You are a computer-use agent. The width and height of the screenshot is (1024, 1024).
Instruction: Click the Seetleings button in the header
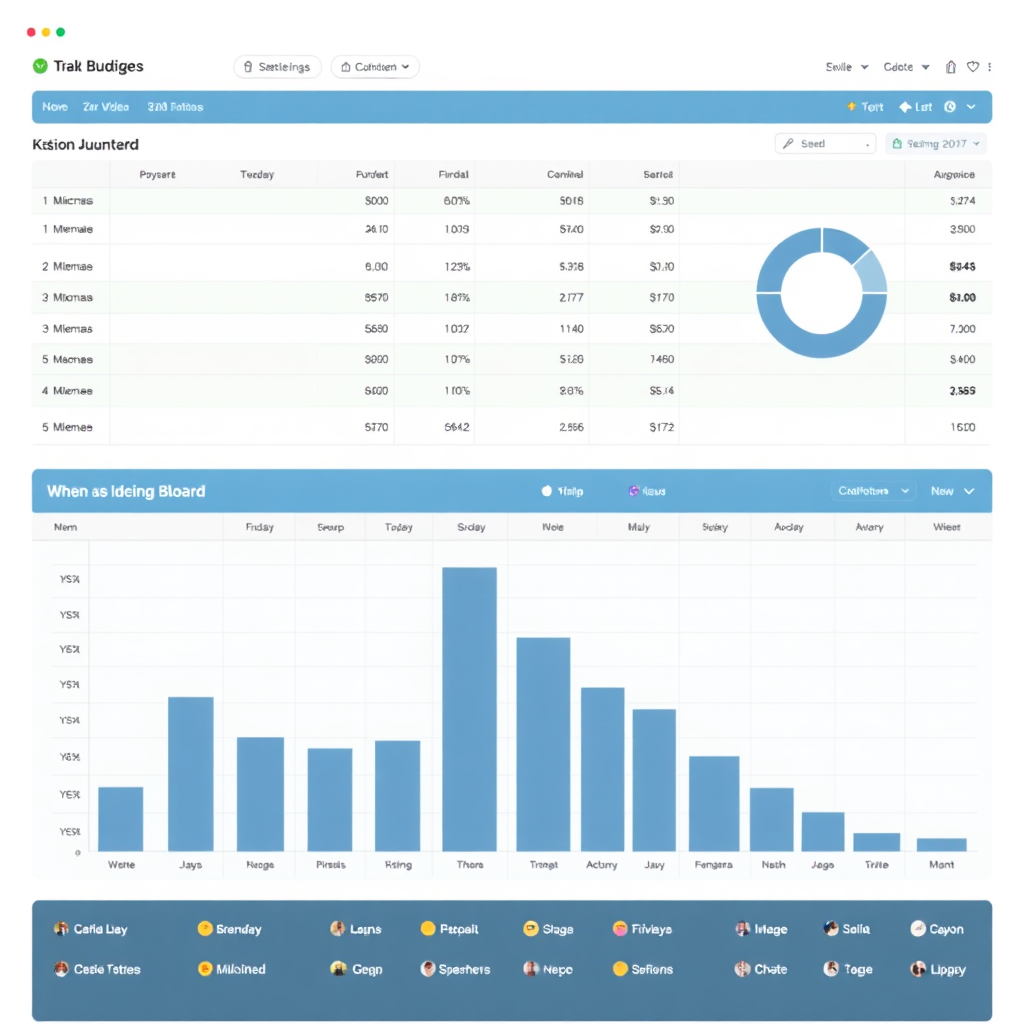click(x=277, y=67)
